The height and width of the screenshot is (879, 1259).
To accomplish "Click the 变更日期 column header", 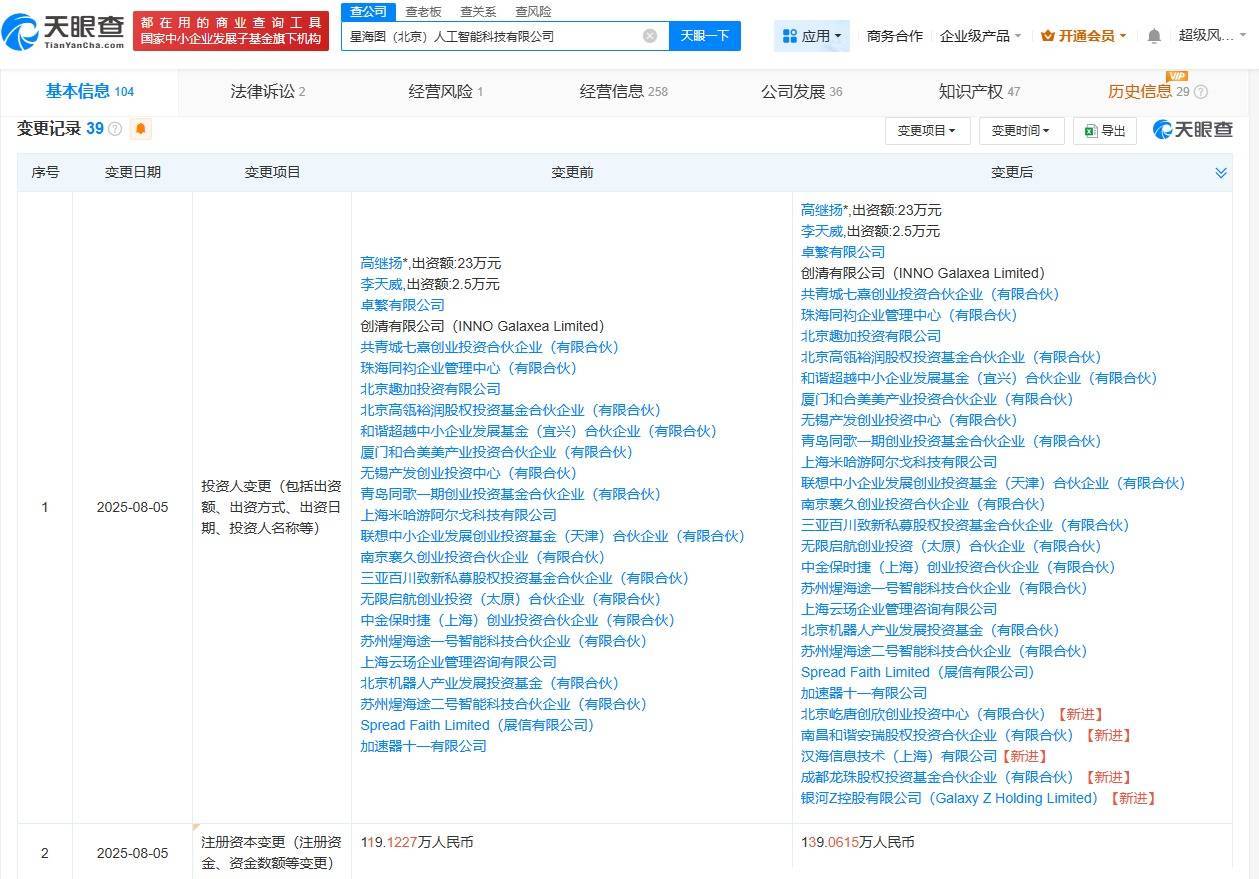I will [x=132, y=173].
